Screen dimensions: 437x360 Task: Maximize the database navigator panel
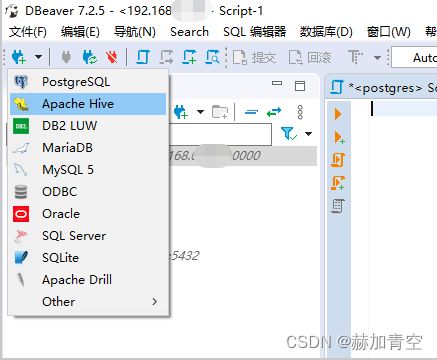tap(300, 86)
